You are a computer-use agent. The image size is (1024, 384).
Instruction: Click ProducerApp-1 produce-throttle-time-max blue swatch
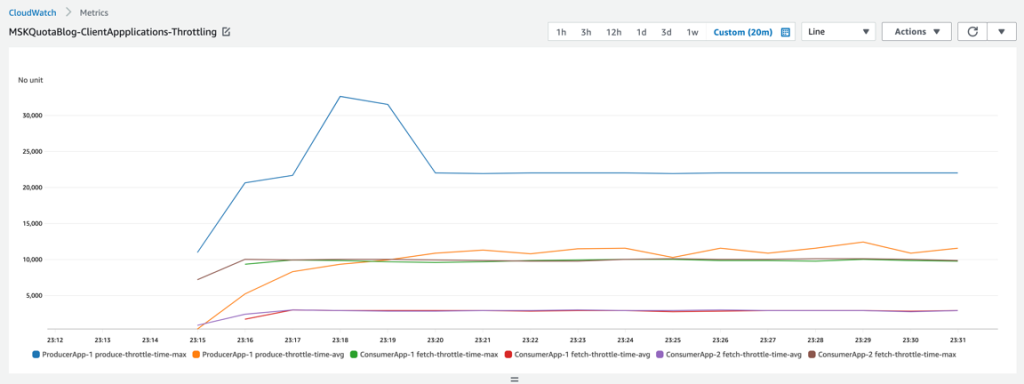pyautogui.click(x=36, y=355)
